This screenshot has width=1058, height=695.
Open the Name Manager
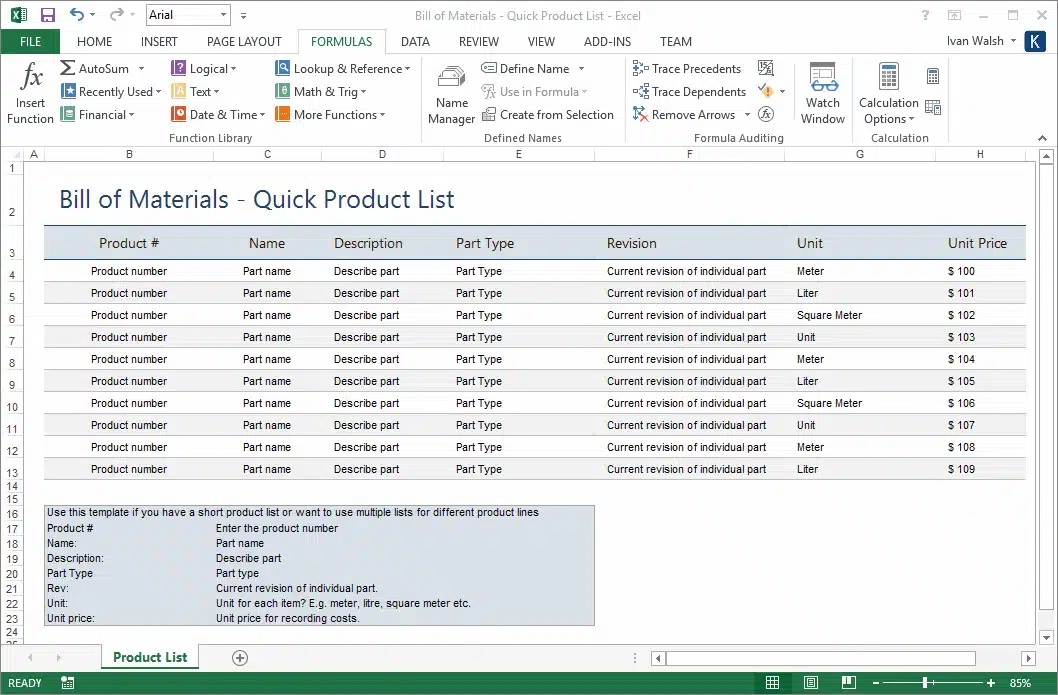coord(451,94)
